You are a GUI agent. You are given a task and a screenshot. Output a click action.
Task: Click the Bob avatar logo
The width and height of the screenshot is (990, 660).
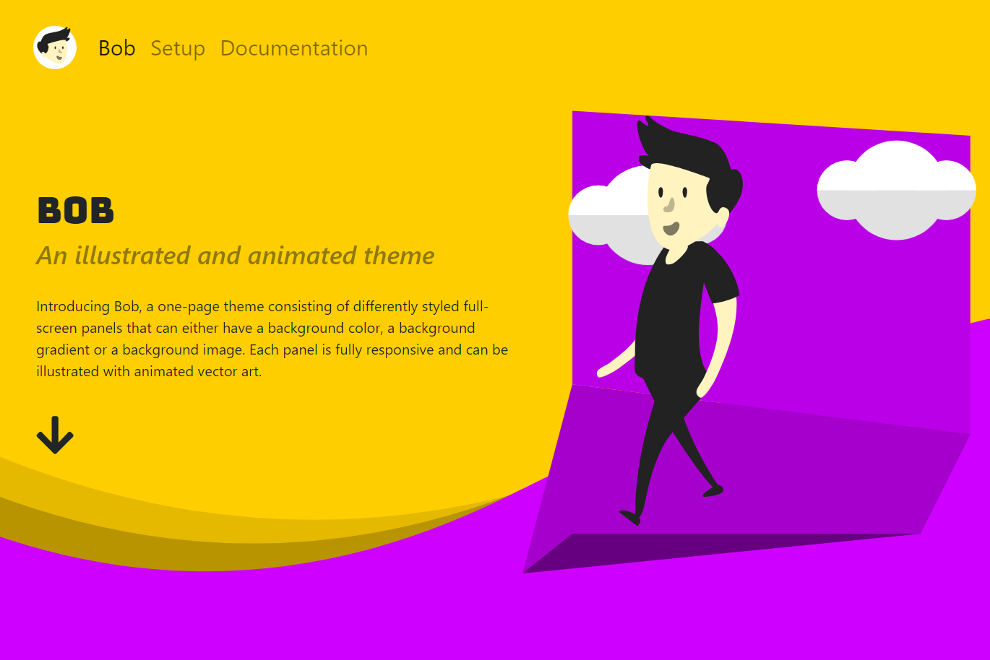coord(55,47)
